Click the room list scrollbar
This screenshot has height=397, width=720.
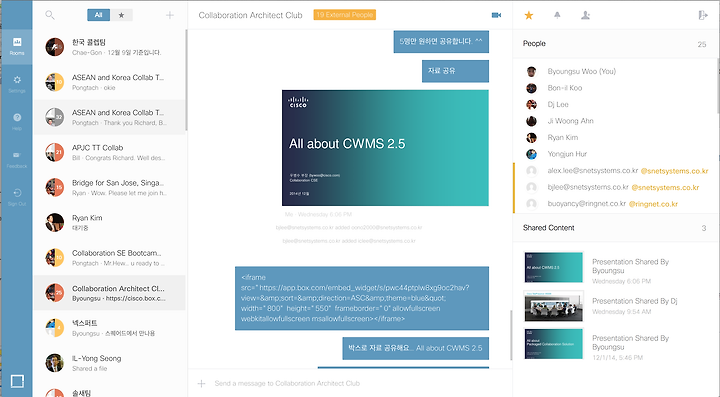point(186,80)
